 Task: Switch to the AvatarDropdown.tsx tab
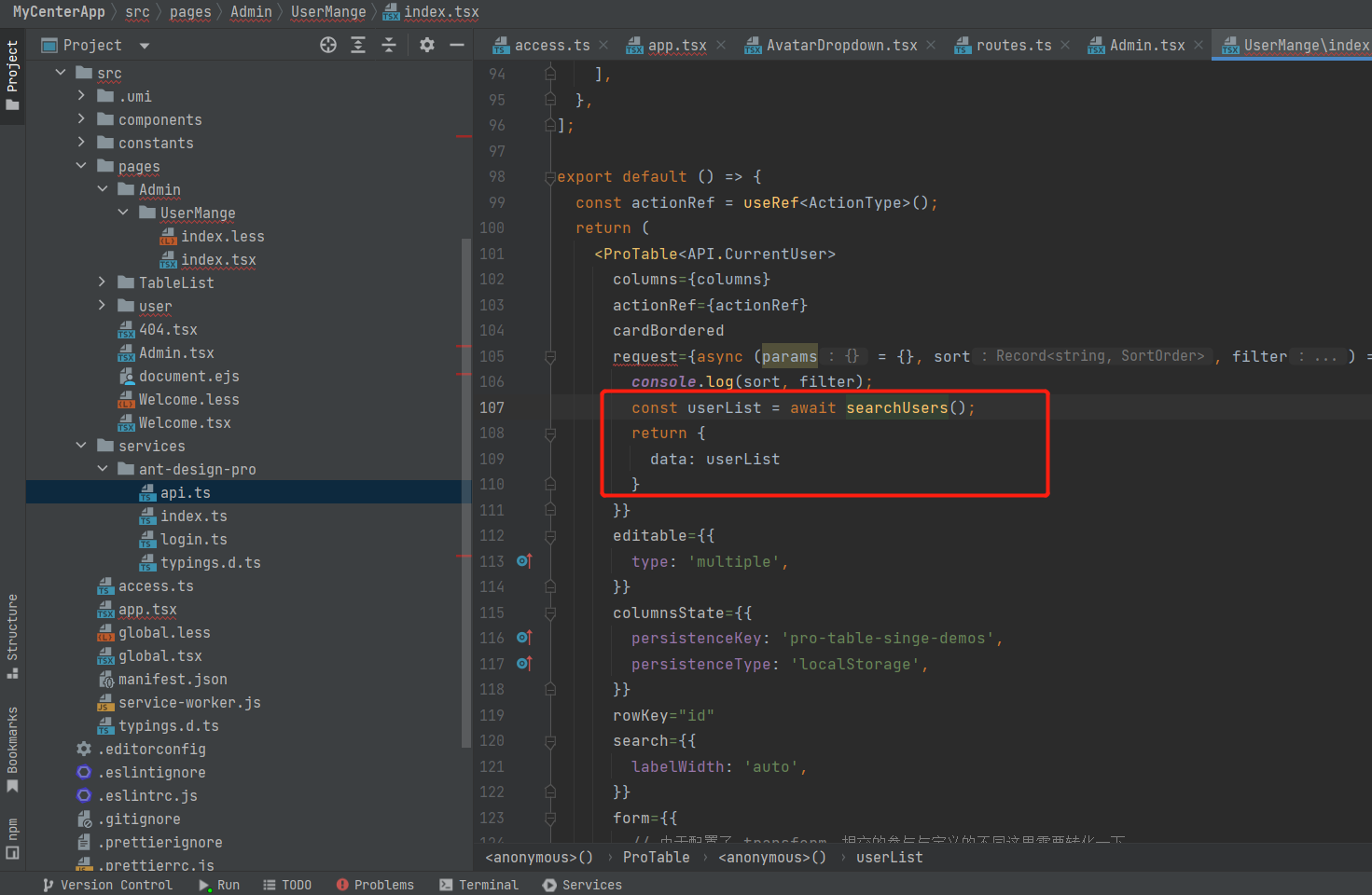[841, 45]
